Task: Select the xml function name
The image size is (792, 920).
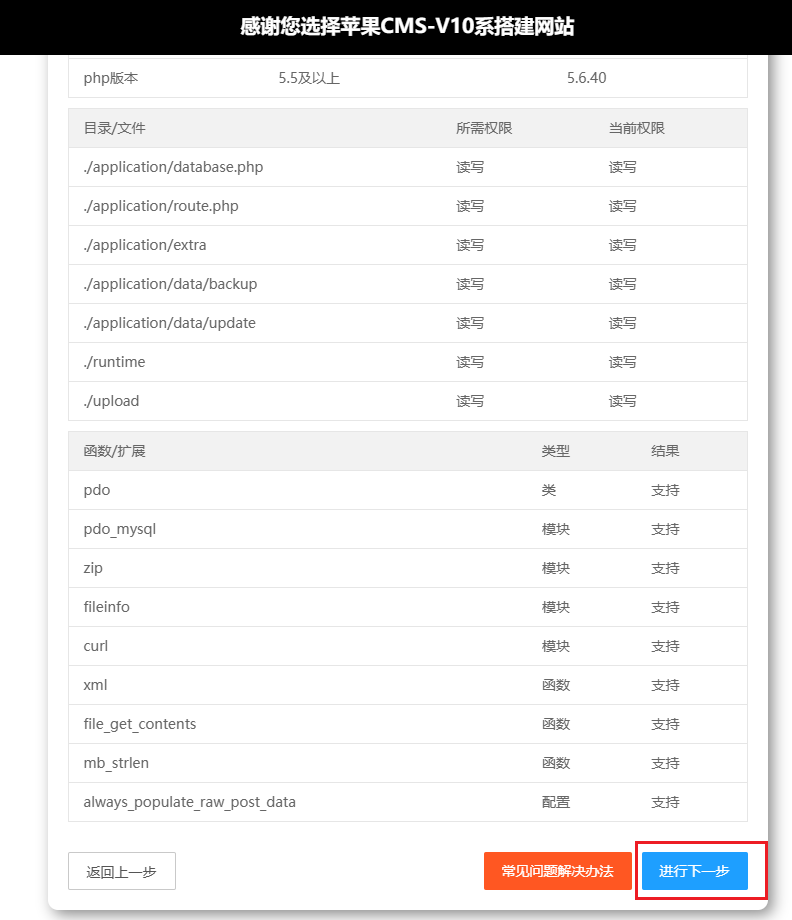Action: tap(95, 685)
